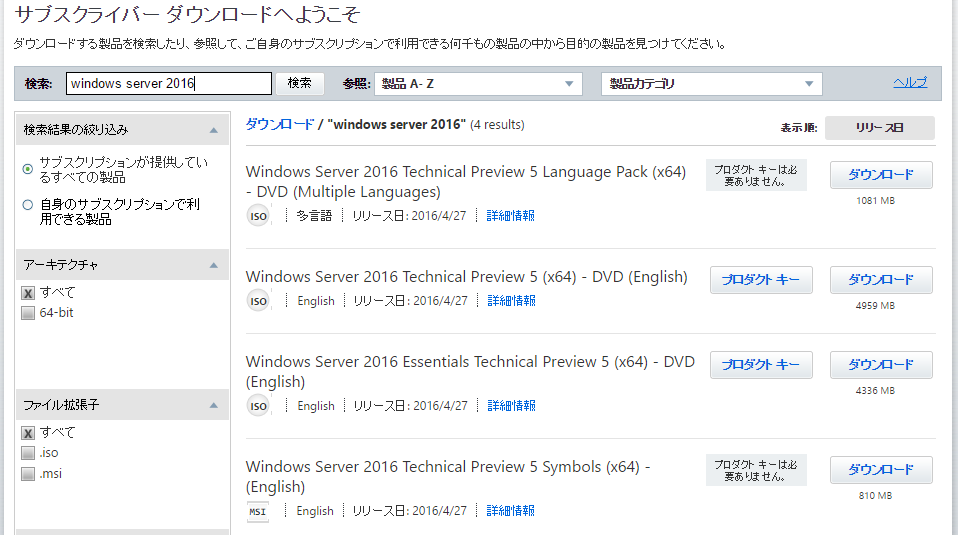Collapse the ファイル拡張子 filter section

[x=213, y=405]
